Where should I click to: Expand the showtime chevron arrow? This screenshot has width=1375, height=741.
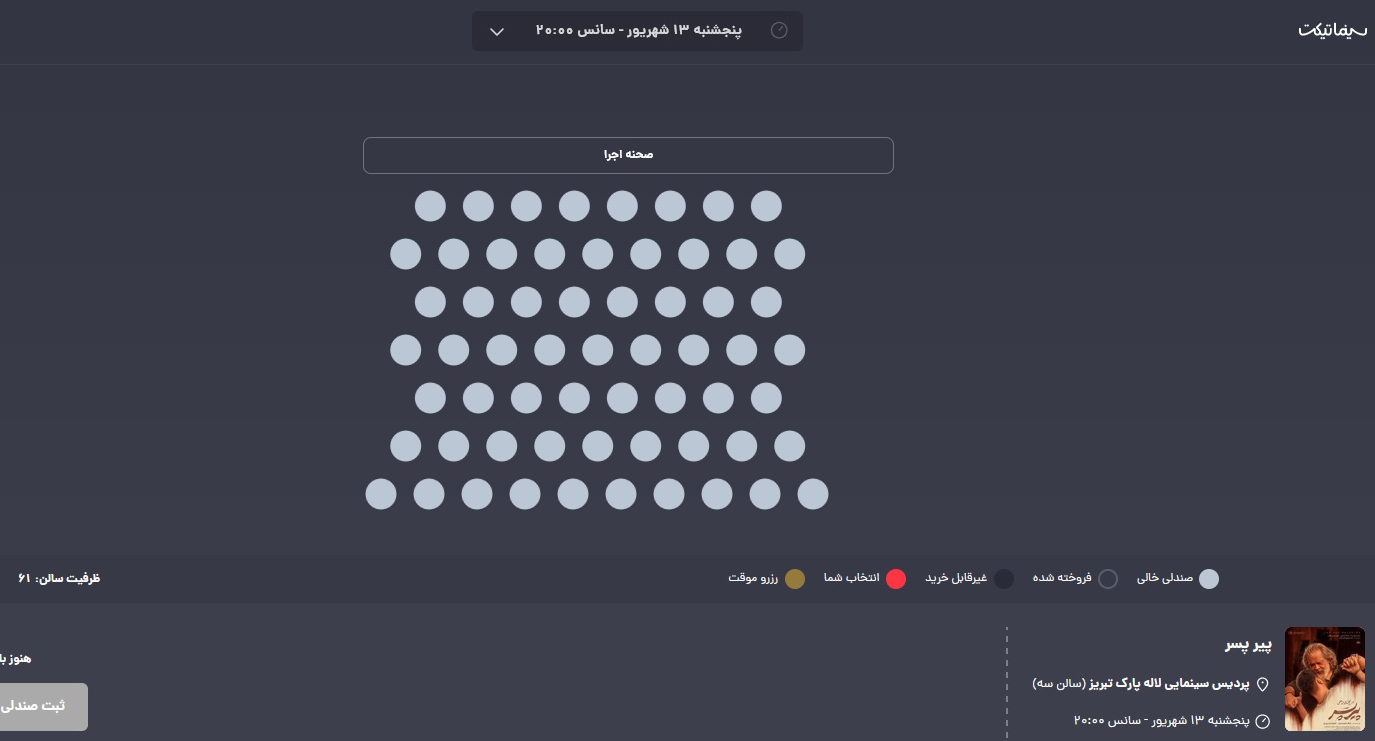point(497,31)
